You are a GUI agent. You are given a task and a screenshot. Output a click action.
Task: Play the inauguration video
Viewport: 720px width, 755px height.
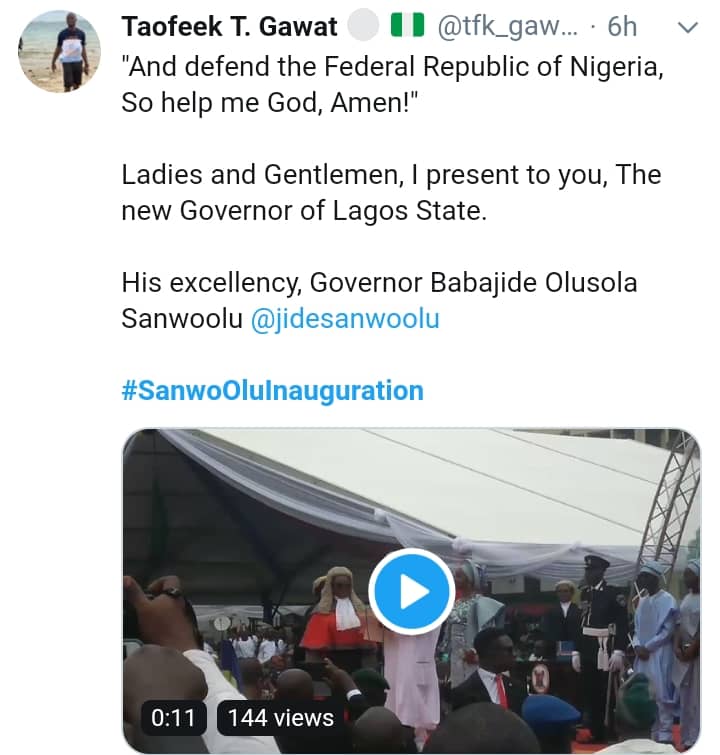(412, 591)
